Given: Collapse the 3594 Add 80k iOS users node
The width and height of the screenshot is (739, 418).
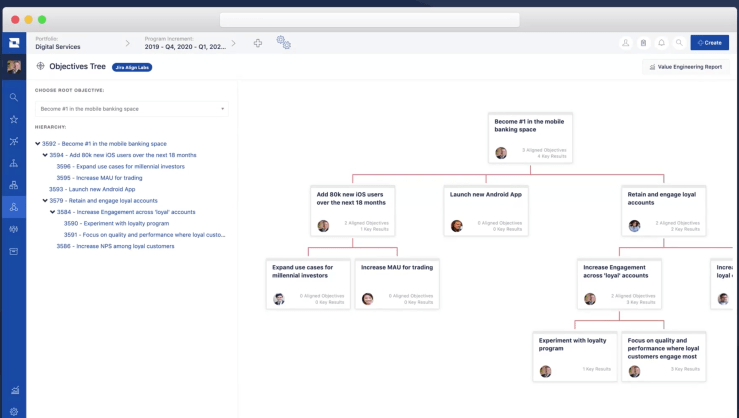Looking at the screenshot, I should pos(45,155).
